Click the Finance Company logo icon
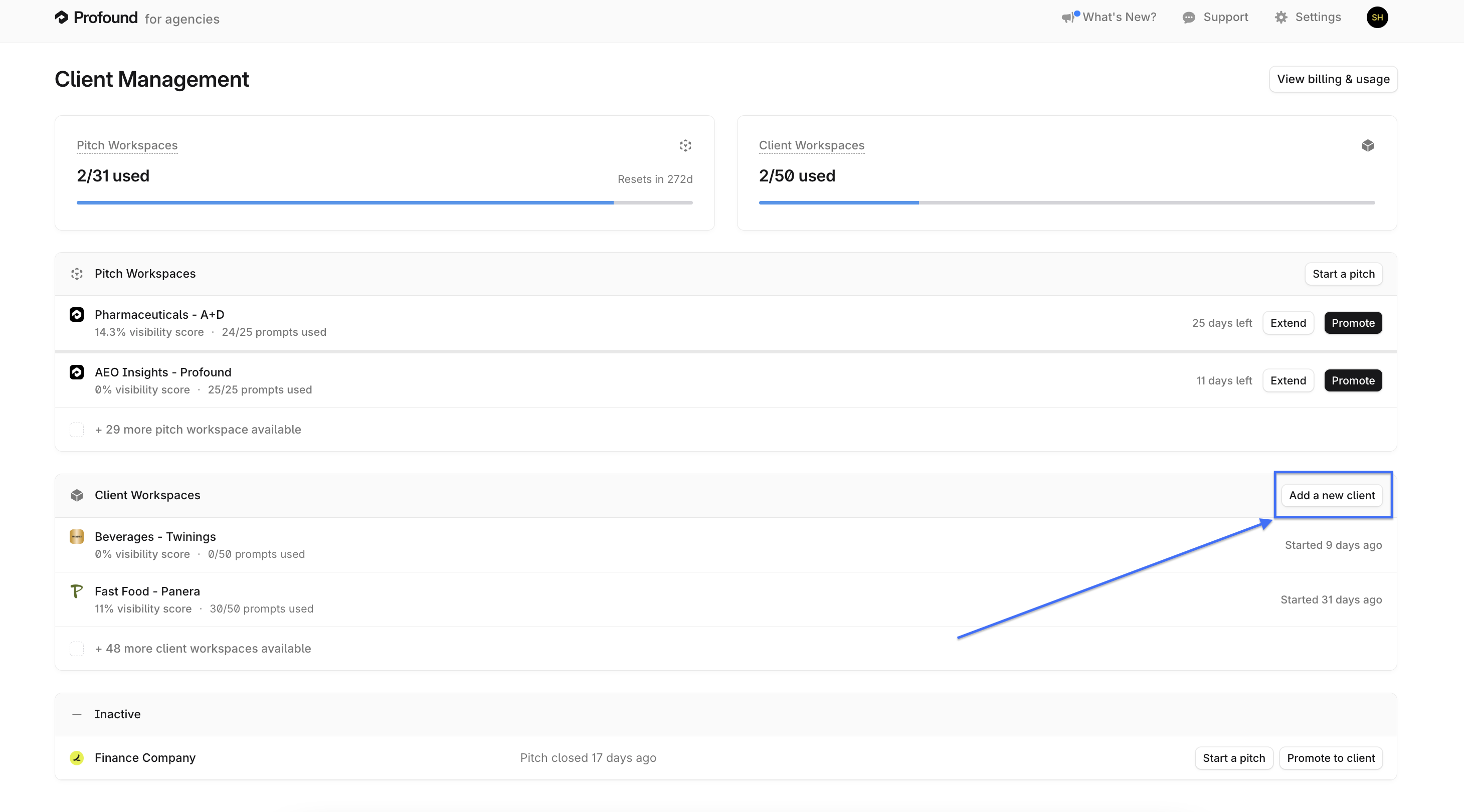The image size is (1464, 812). (77, 758)
